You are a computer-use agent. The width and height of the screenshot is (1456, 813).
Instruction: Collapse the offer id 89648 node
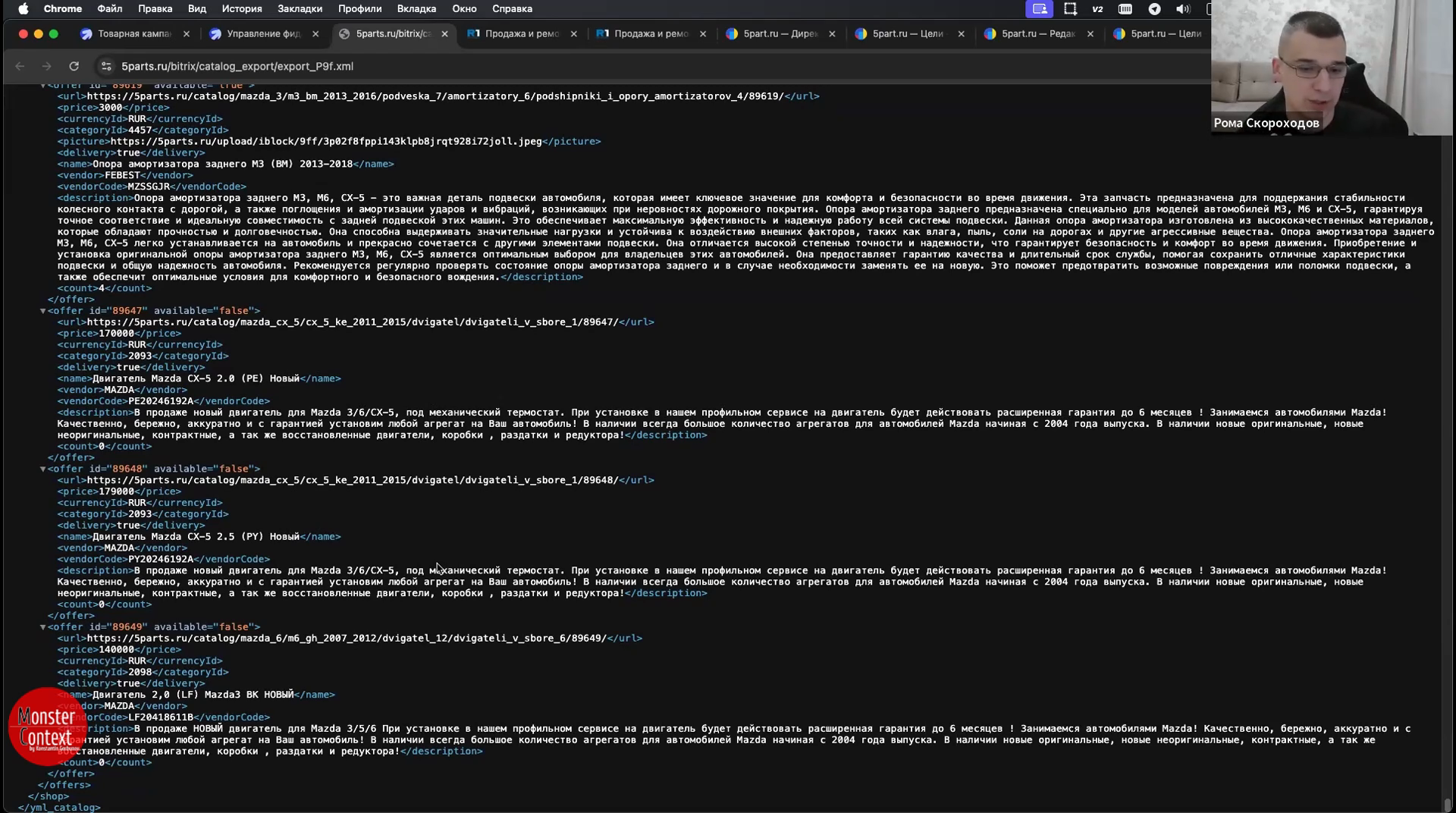pos(43,469)
